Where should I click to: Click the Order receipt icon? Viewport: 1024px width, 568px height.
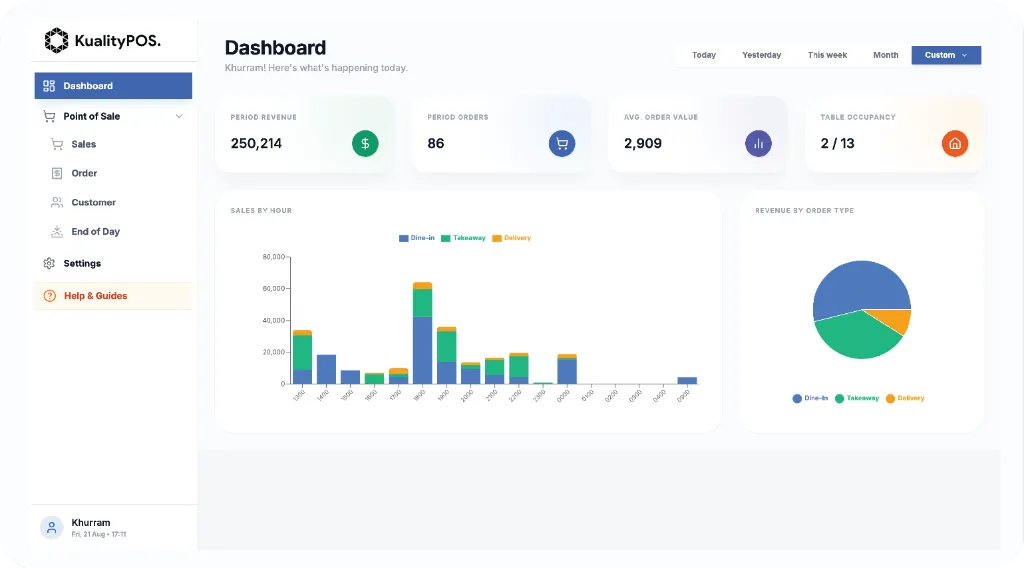pyautogui.click(x=57, y=173)
